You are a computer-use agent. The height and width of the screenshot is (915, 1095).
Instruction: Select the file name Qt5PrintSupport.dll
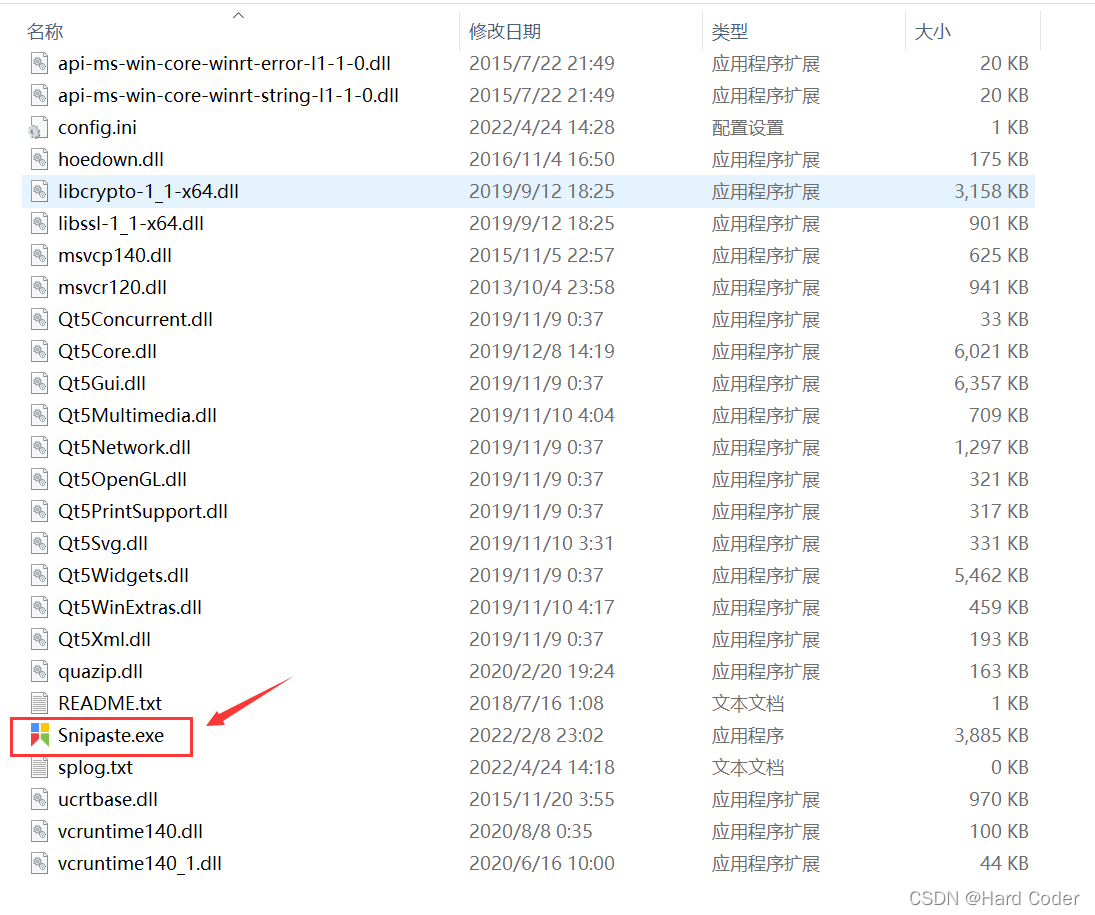(x=142, y=512)
